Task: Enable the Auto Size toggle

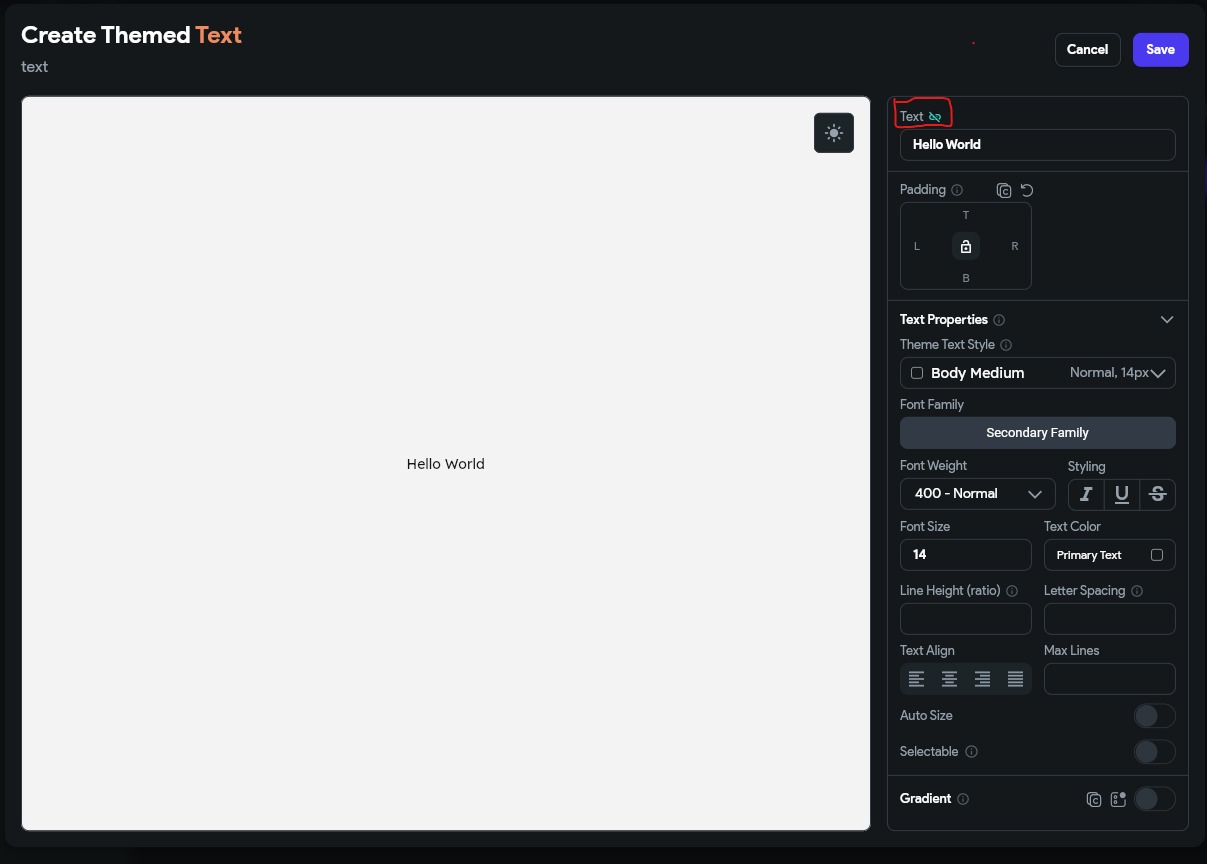Action: coord(1153,715)
